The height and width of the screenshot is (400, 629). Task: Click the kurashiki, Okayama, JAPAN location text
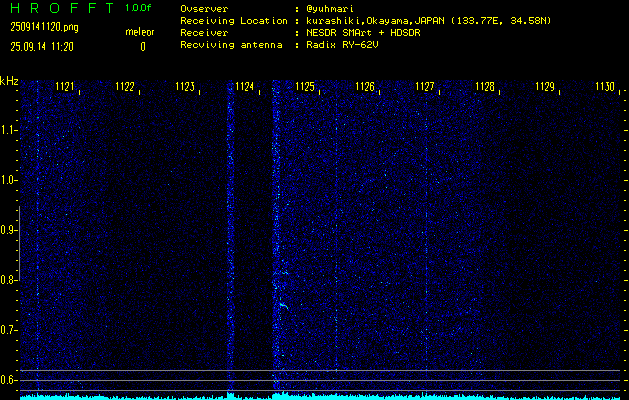(429, 21)
